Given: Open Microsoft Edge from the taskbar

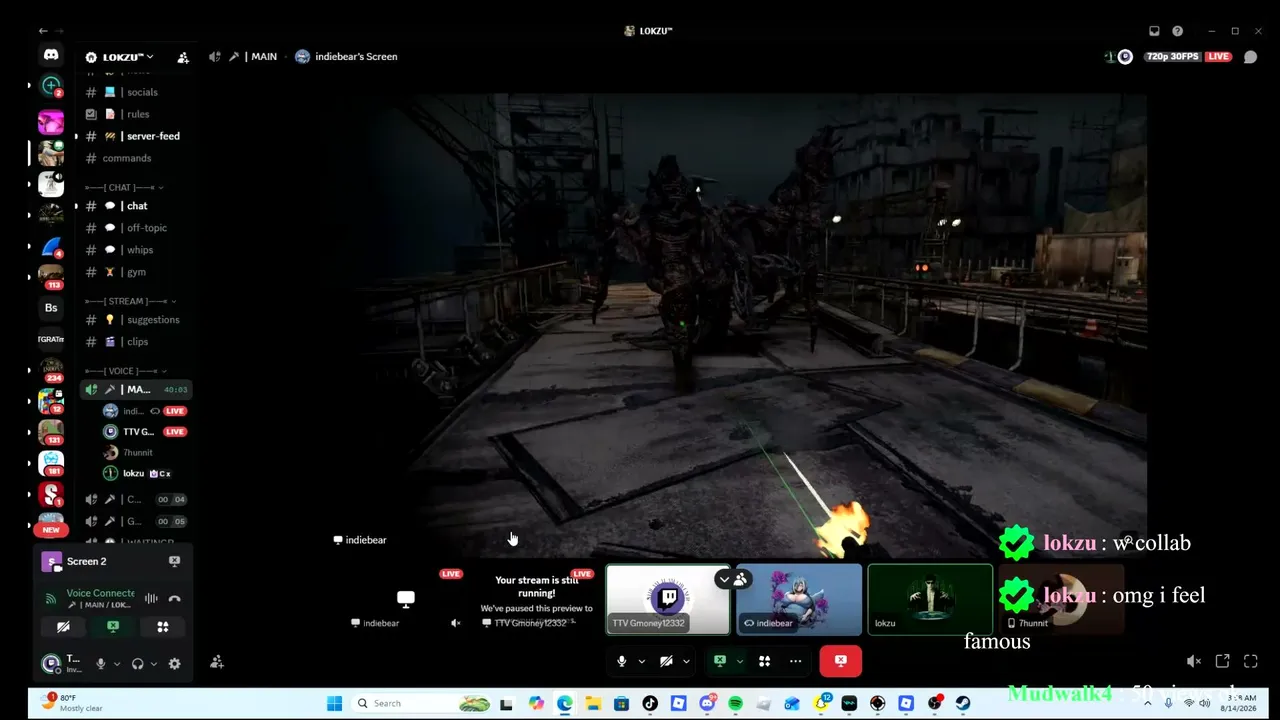Looking at the screenshot, I should coord(564,703).
